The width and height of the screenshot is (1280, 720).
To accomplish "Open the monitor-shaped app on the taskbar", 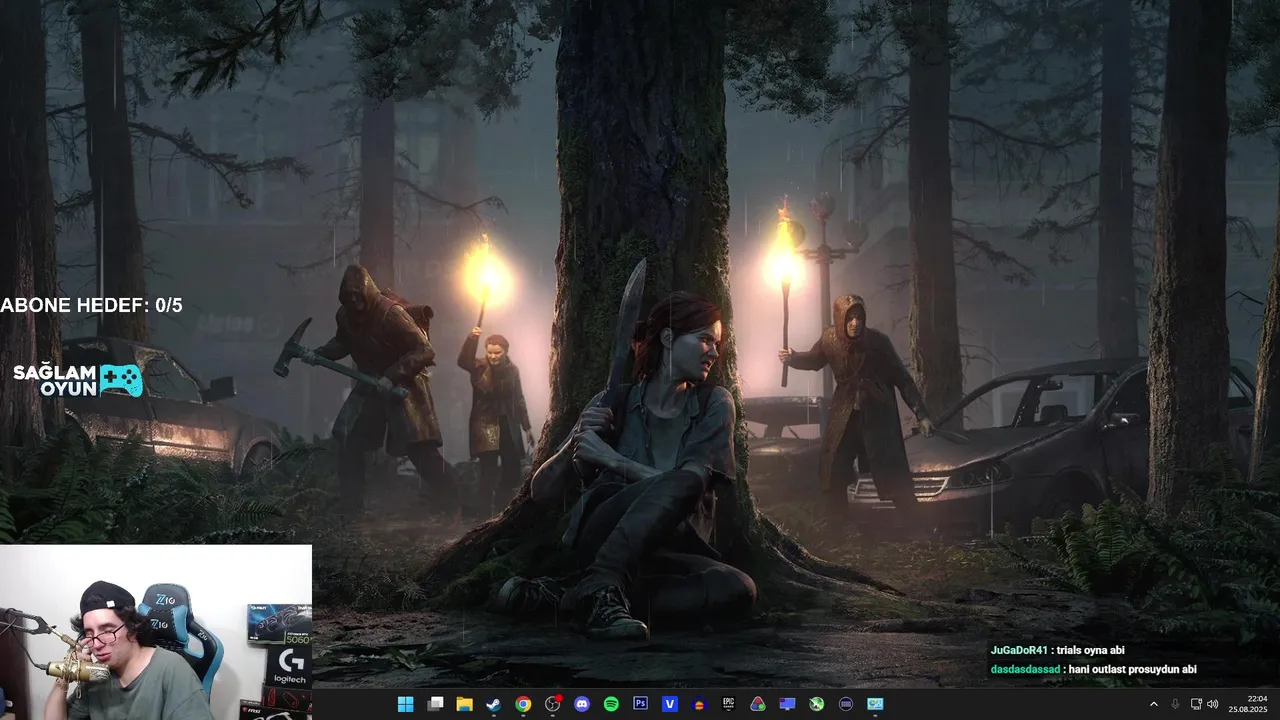I will [787, 704].
